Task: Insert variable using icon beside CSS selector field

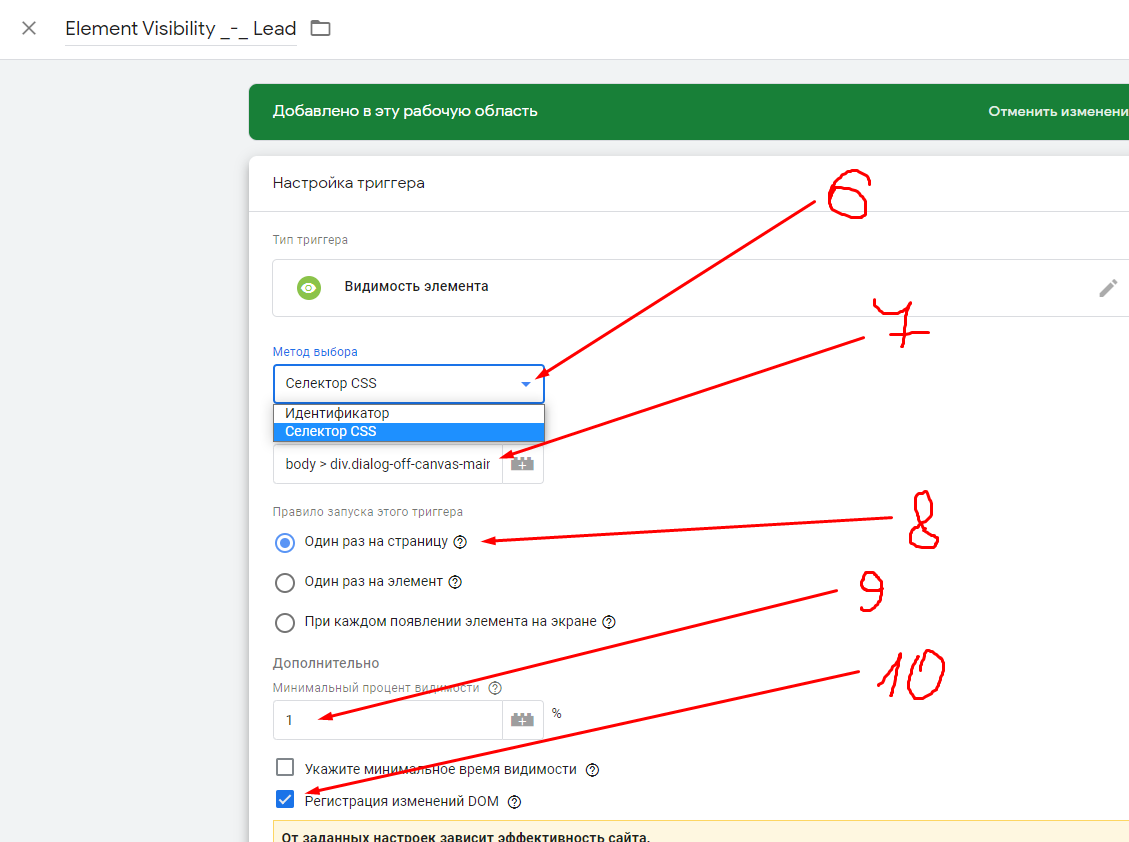Action: click(522, 464)
